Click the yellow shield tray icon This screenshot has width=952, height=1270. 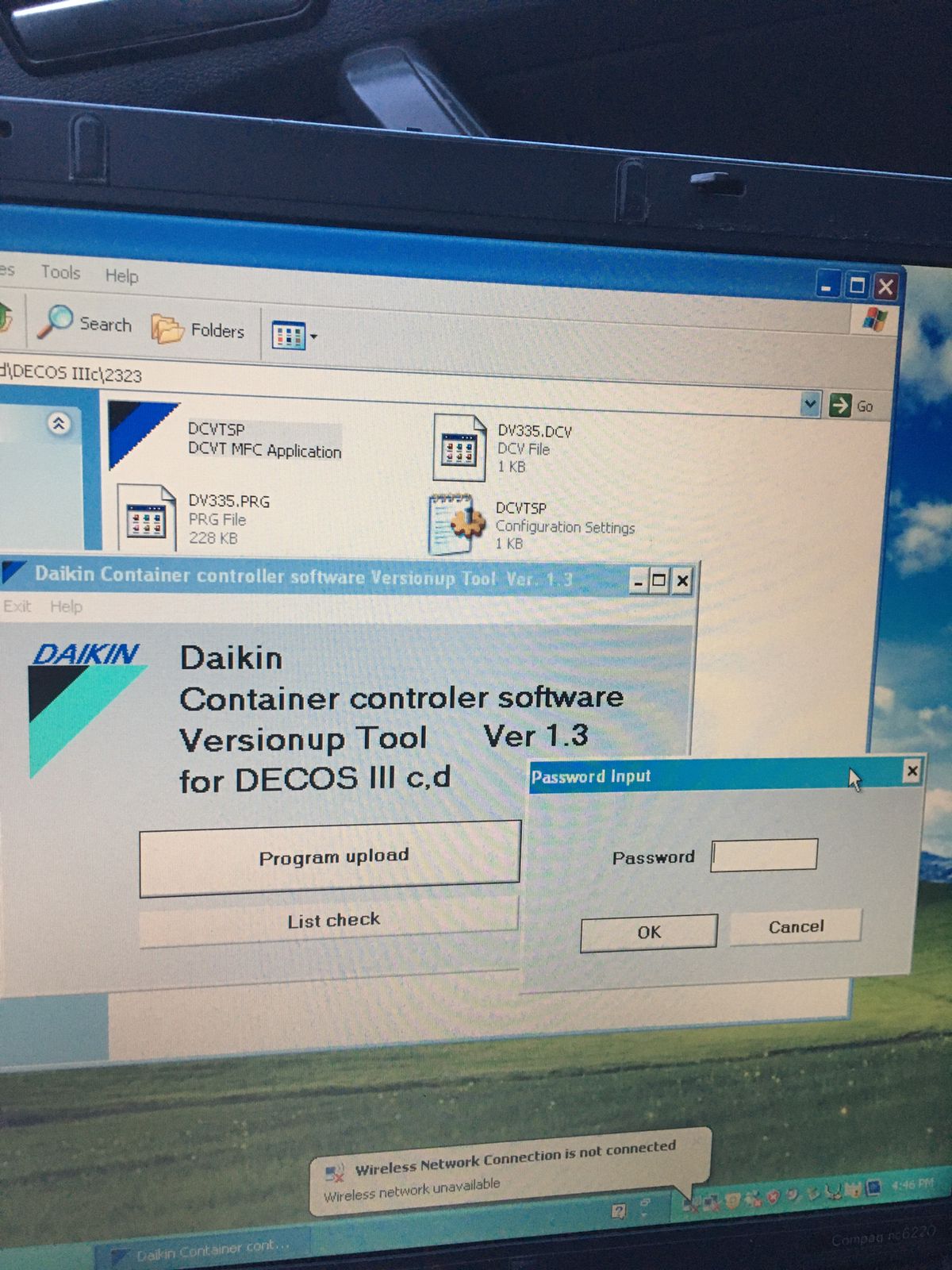tap(732, 1201)
